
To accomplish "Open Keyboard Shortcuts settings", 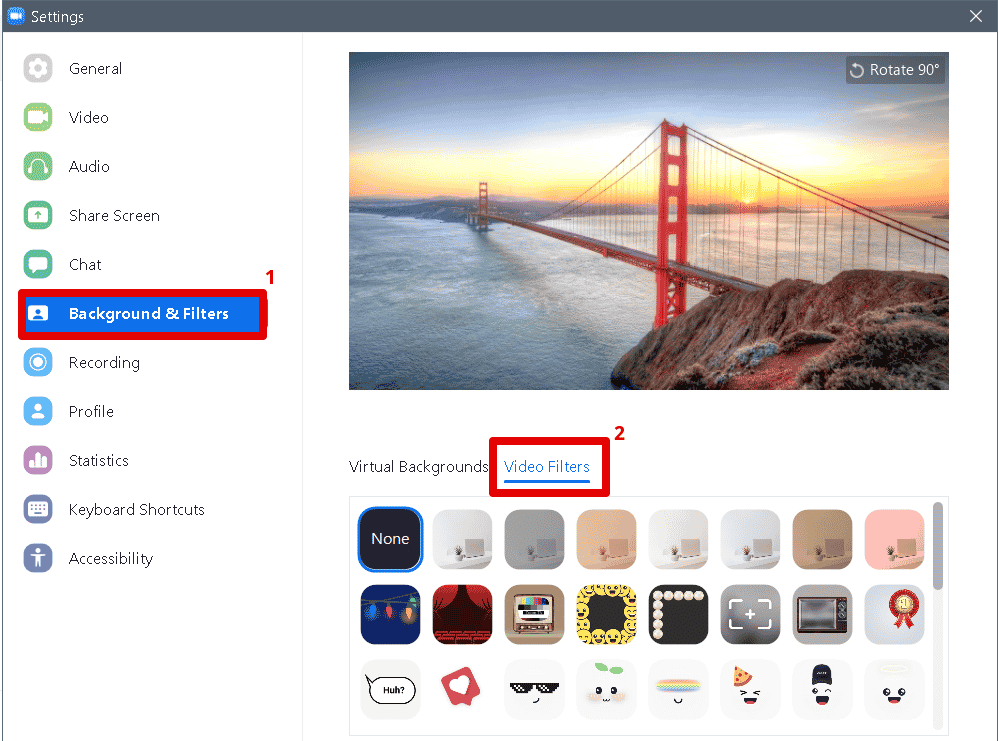I will click(x=136, y=510).
